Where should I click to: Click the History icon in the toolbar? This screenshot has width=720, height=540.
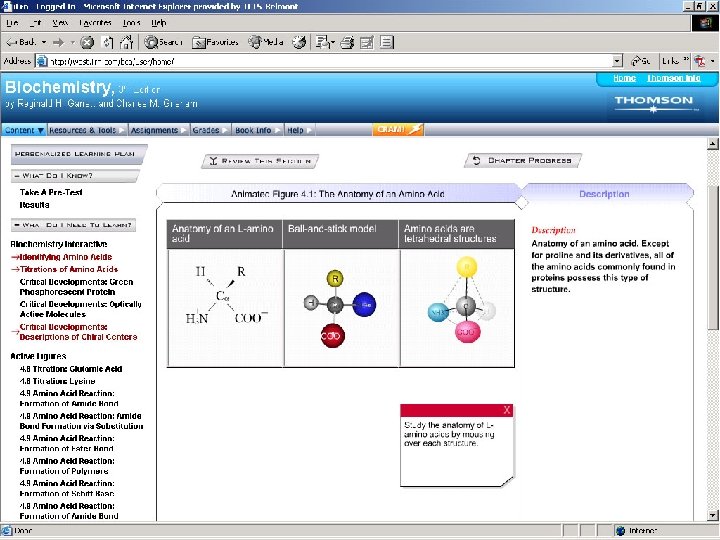click(299, 42)
